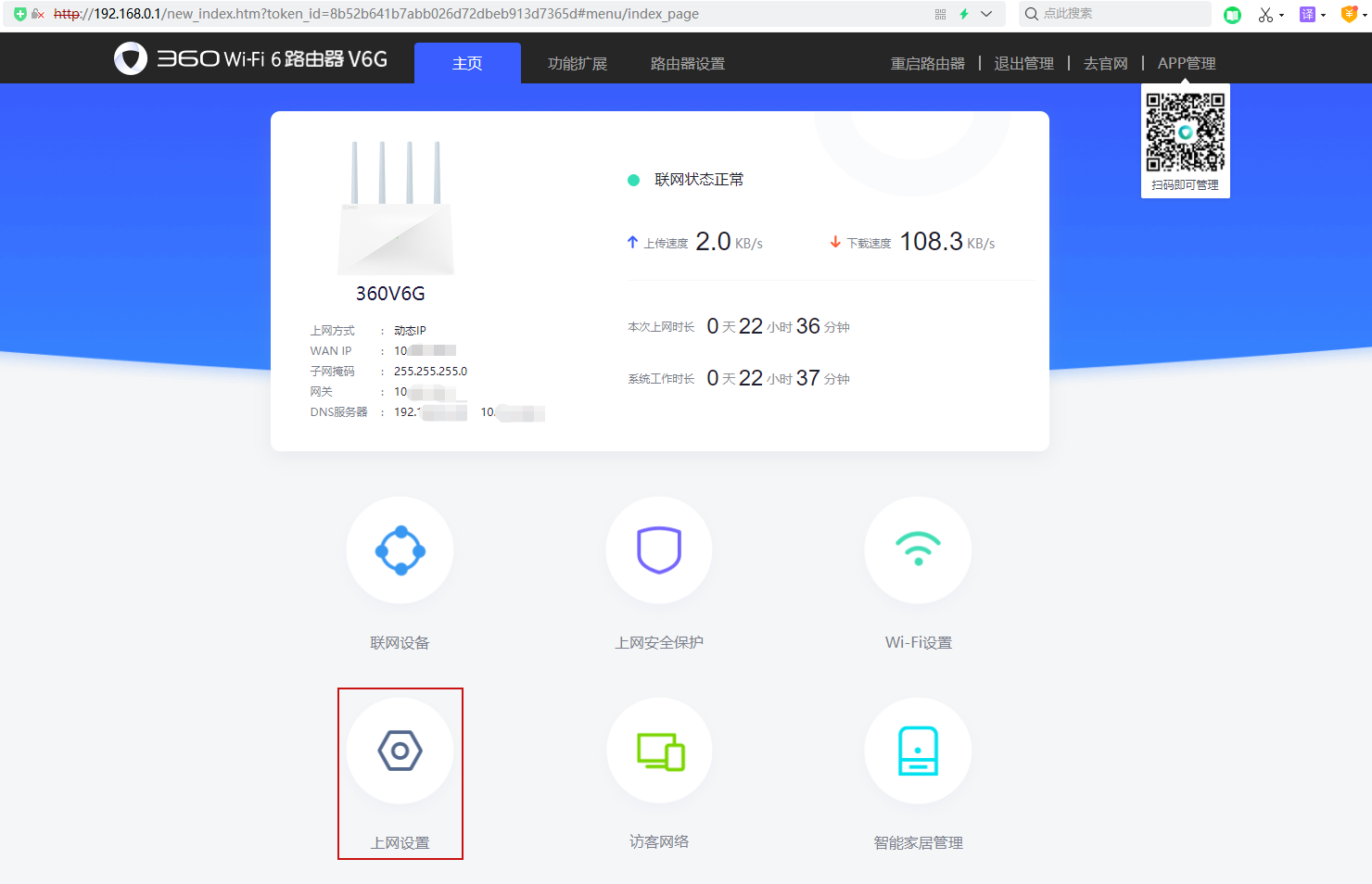Viewport: 1372px width, 884px height.
Task: Click the 系统工作时长 uptime row
Action: pyautogui.click(x=739, y=378)
